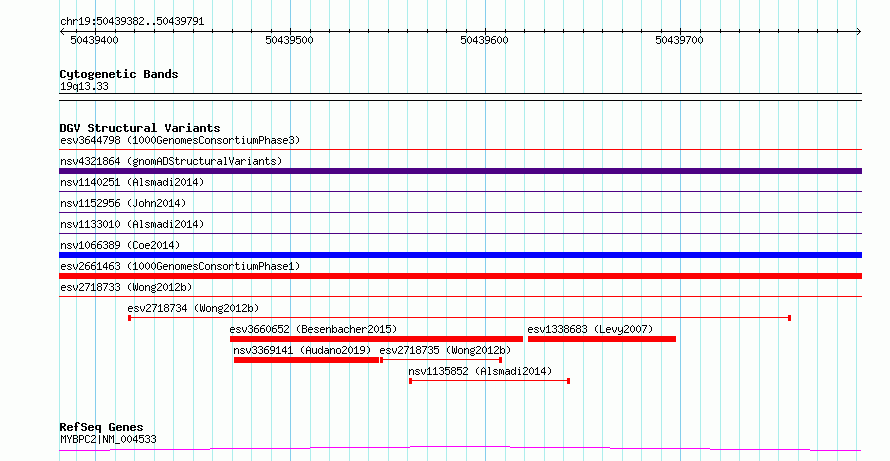Image resolution: width=890 pixels, height=461 pixels.
Task: Open the esv3660652 (Besenbacher2015) label
Action: coord(313,329)
